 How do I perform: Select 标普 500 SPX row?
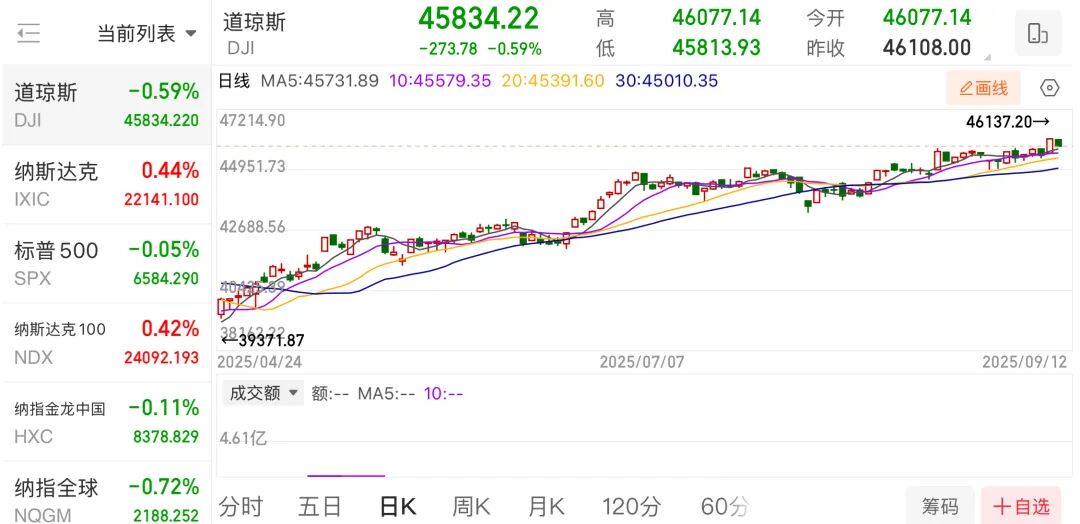(106, 264)
